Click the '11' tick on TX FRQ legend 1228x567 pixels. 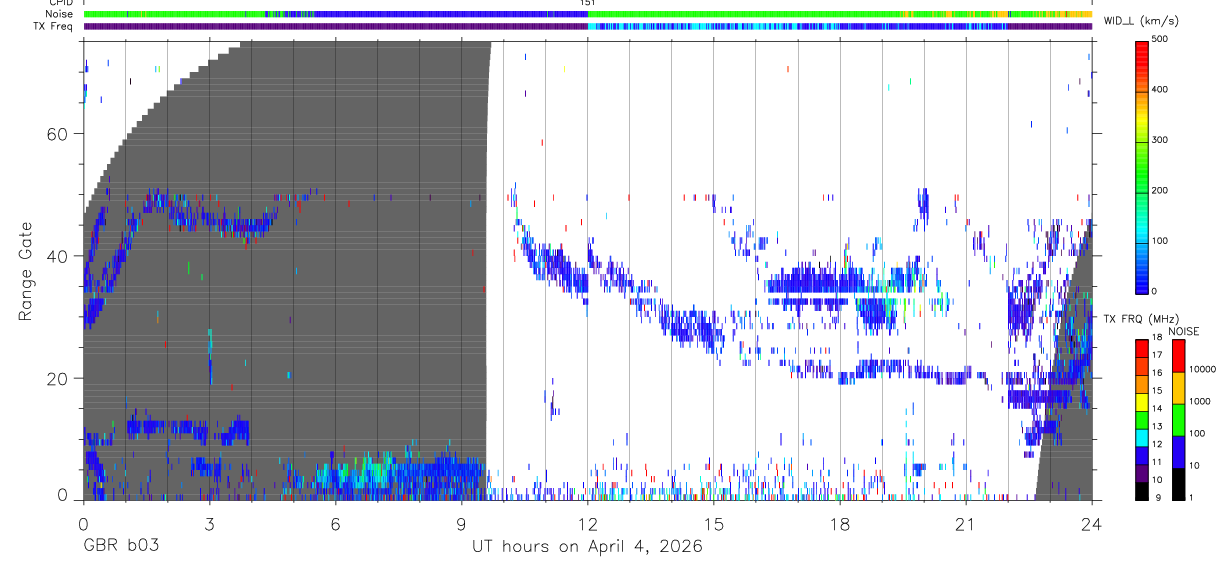pos(1157,464)
